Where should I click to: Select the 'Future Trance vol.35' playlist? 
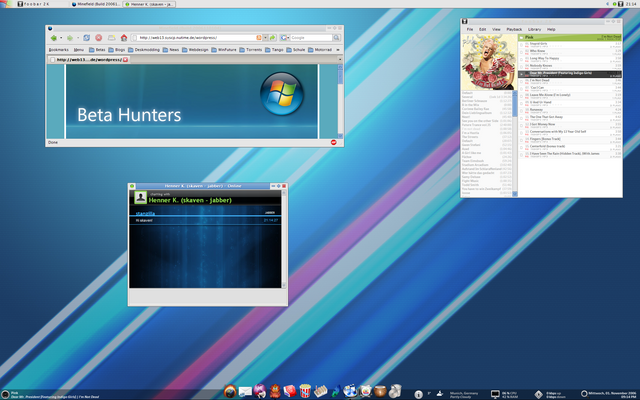[486, 125]
